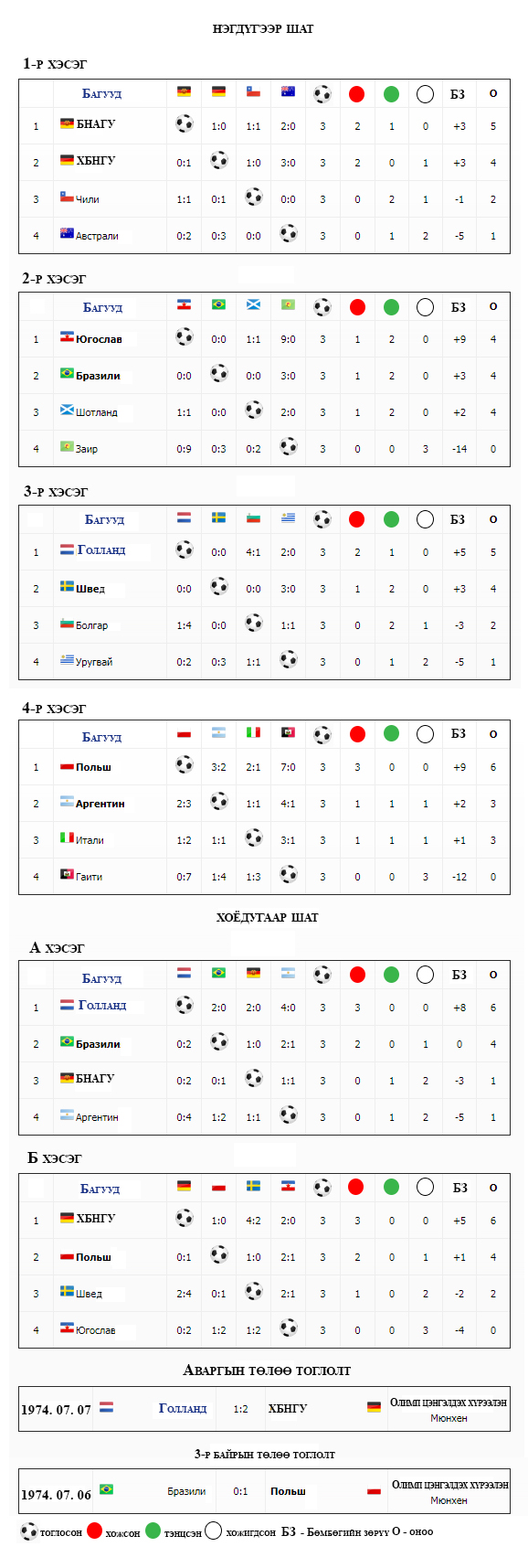Image resolution: width=528 pixels, height=1568 pixels.
Task: Click the Scotland flag next to Шотланд
Action: [67, 410]
